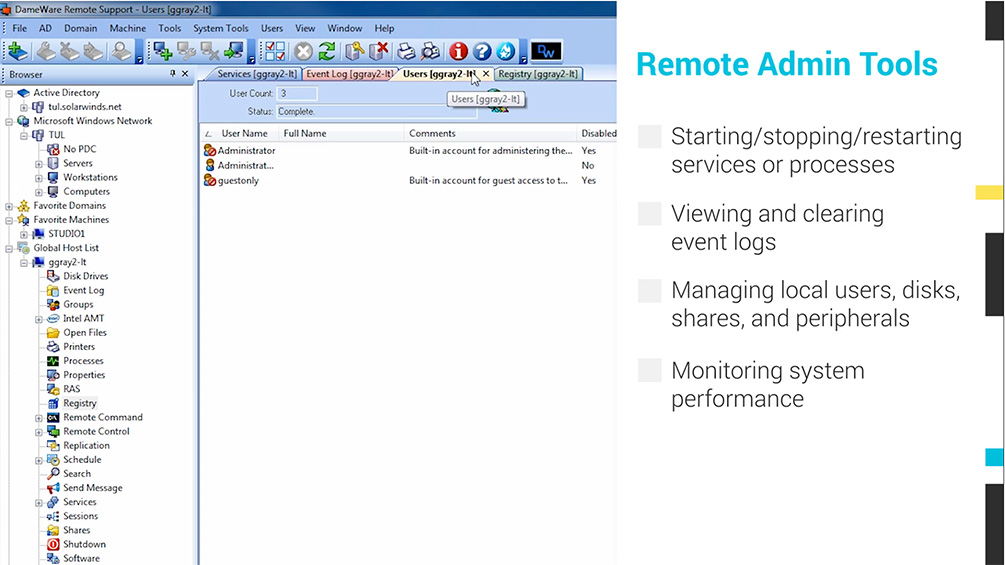1005x565 pixels.
Task: Click the gray Stop circle toolbar icon
Action: click(x=303, y=51)
